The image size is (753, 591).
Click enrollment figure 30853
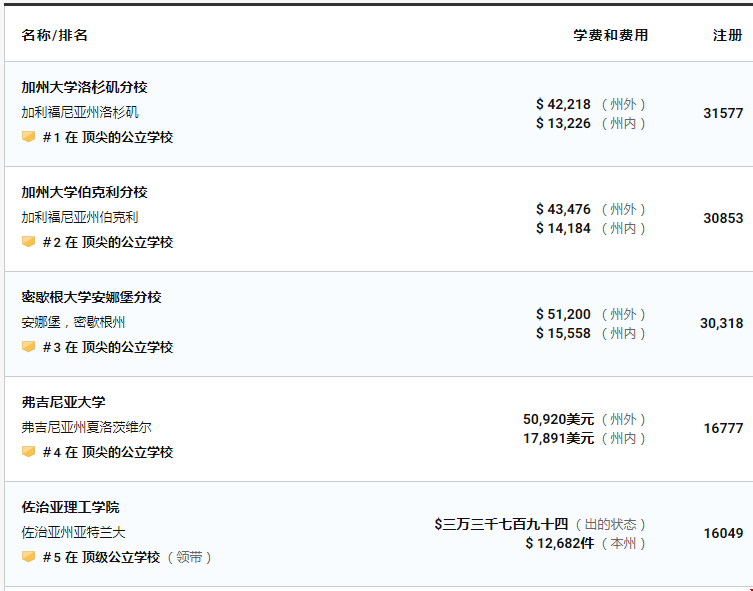tap(723, 218)
